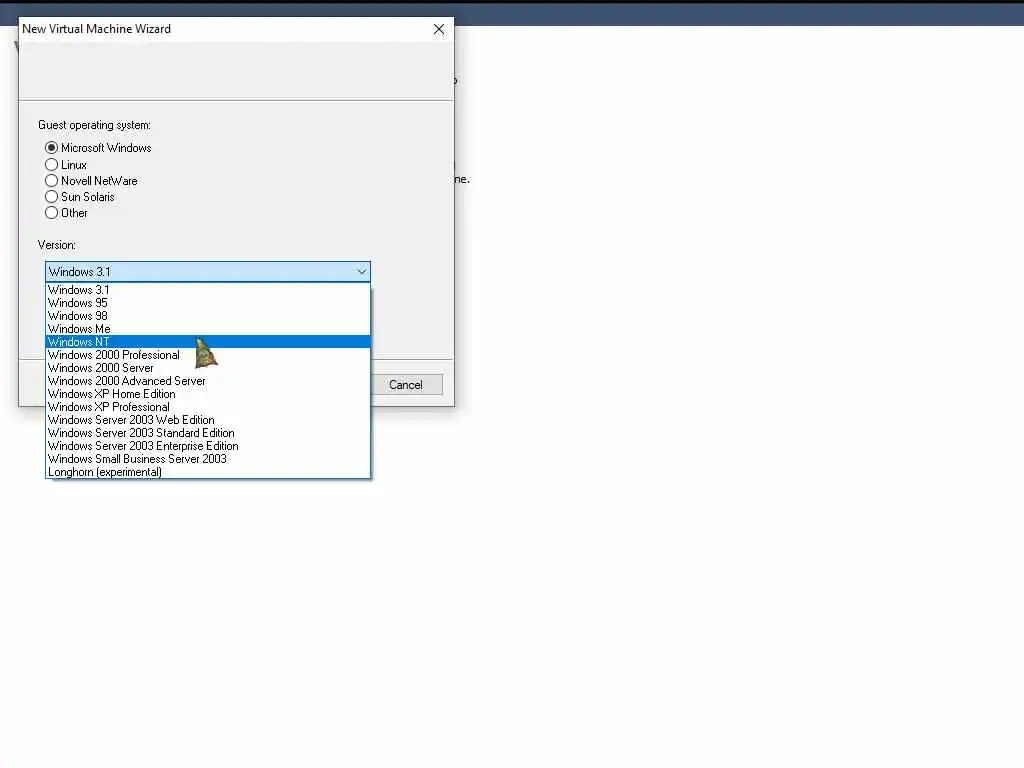The width and height of the screenshot is (1024, 768).
Task: Choose Windows 3.1 from the list
Action: 208,290
